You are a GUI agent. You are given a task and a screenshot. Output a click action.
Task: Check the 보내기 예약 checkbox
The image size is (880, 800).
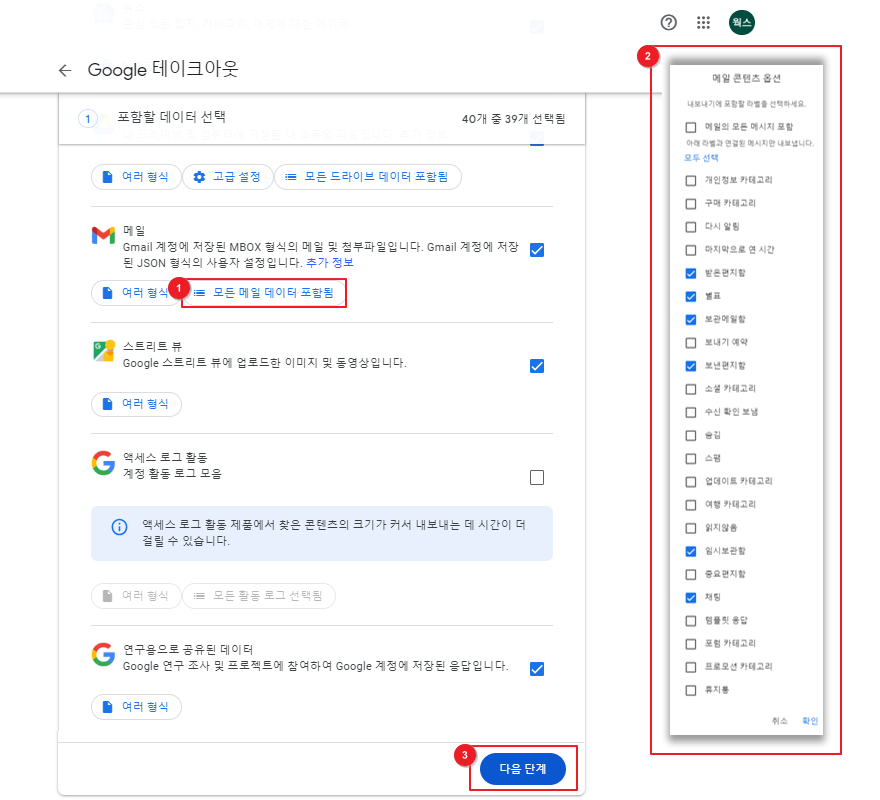691,343
